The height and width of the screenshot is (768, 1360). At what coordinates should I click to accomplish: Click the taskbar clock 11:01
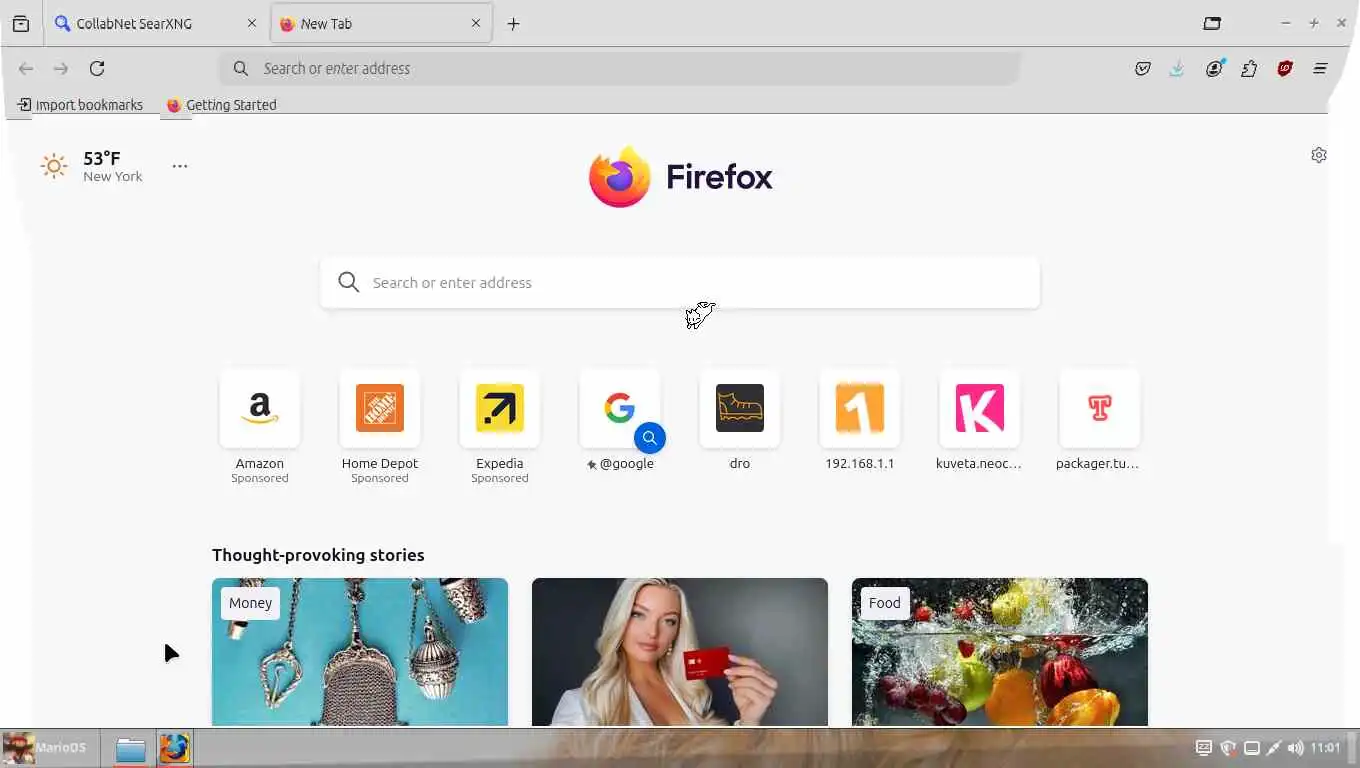coord(1325,748)
